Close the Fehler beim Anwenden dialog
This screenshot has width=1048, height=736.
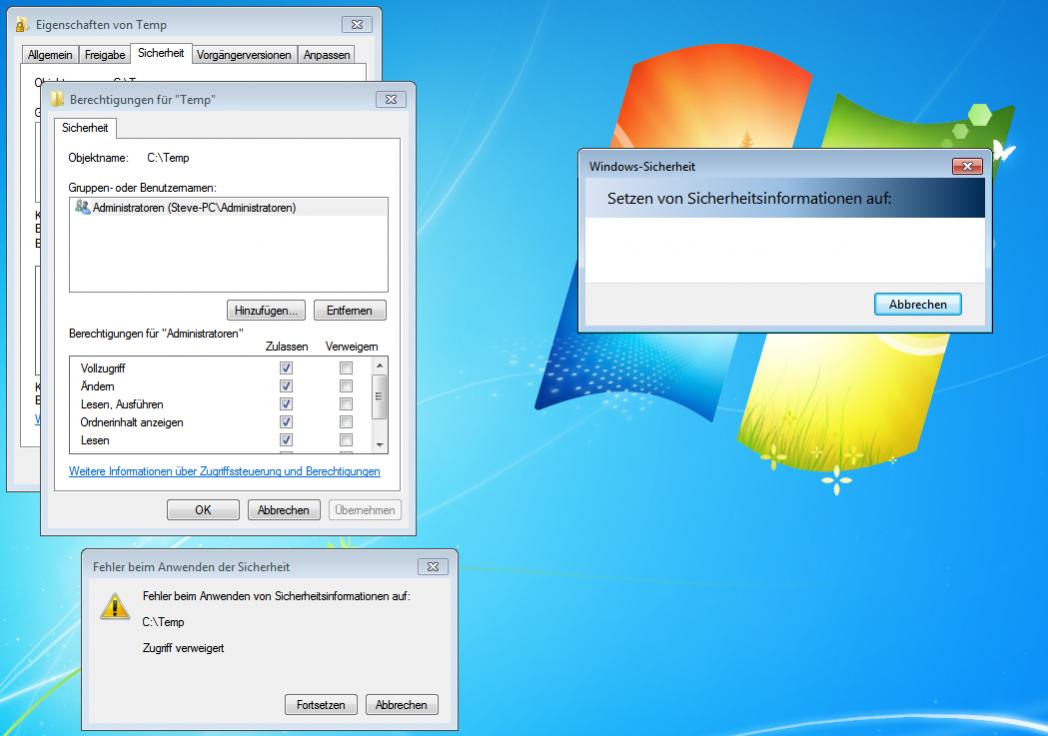coord(433,566)
